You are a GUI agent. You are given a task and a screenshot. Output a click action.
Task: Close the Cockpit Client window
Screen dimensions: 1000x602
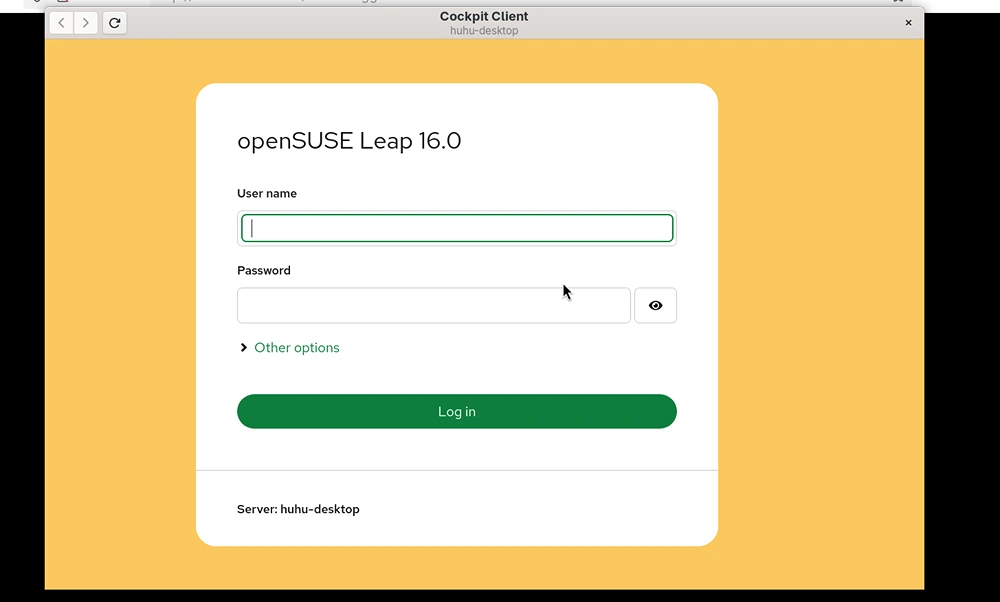point(908,23)
